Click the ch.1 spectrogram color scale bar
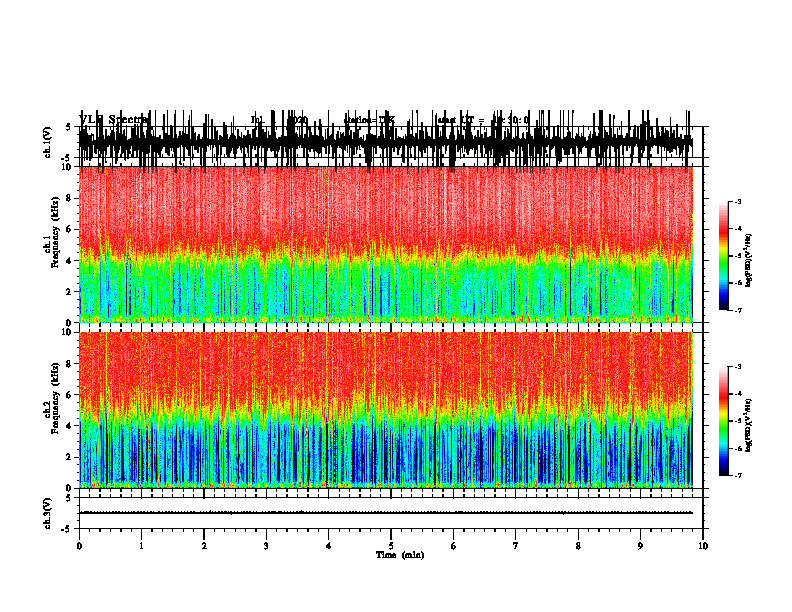Image resolution: width=792 pixels, height=612 pixels. (723, 256)
